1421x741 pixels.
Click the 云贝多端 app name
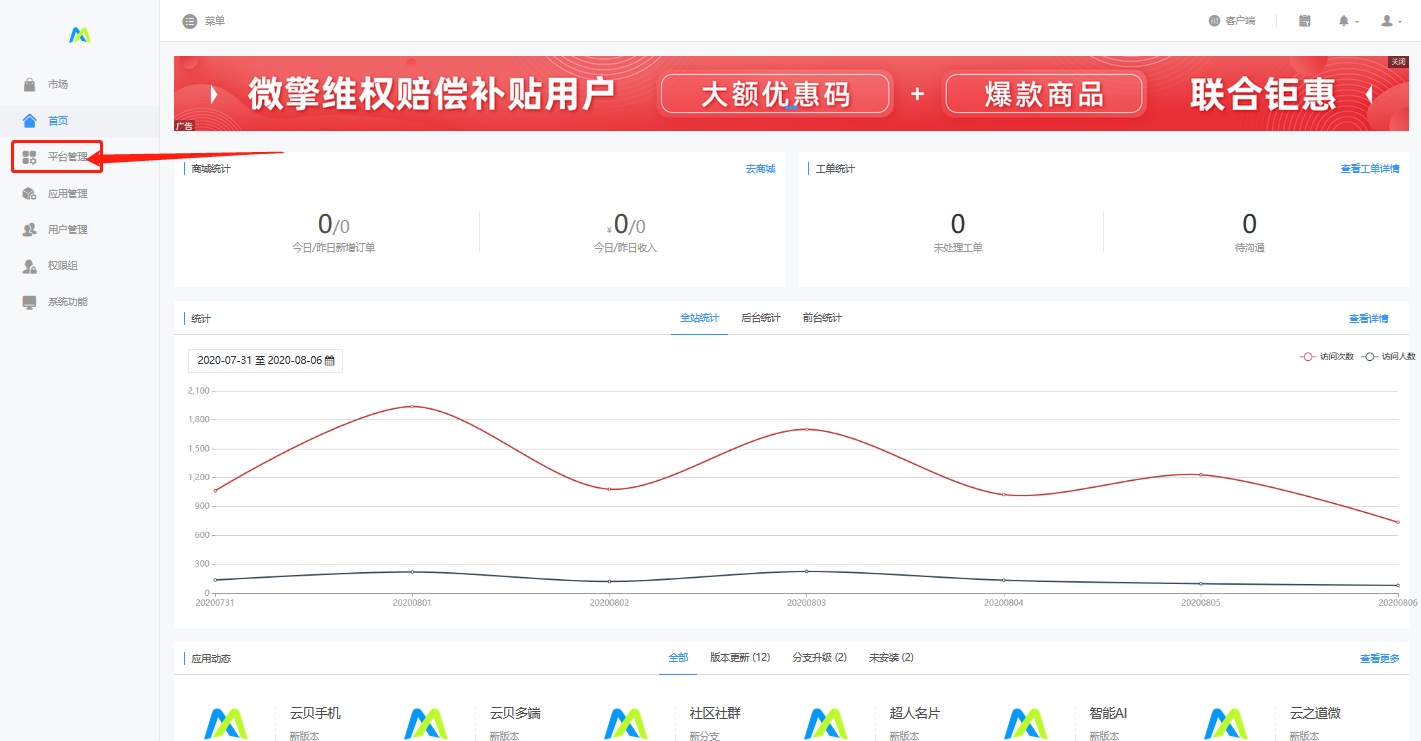coord(515,713)
